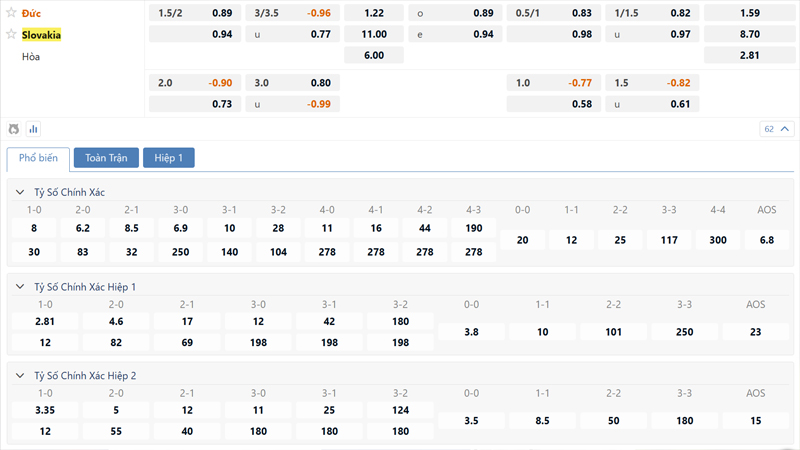Star the Slovakia team as favorite

pos(12,34)
